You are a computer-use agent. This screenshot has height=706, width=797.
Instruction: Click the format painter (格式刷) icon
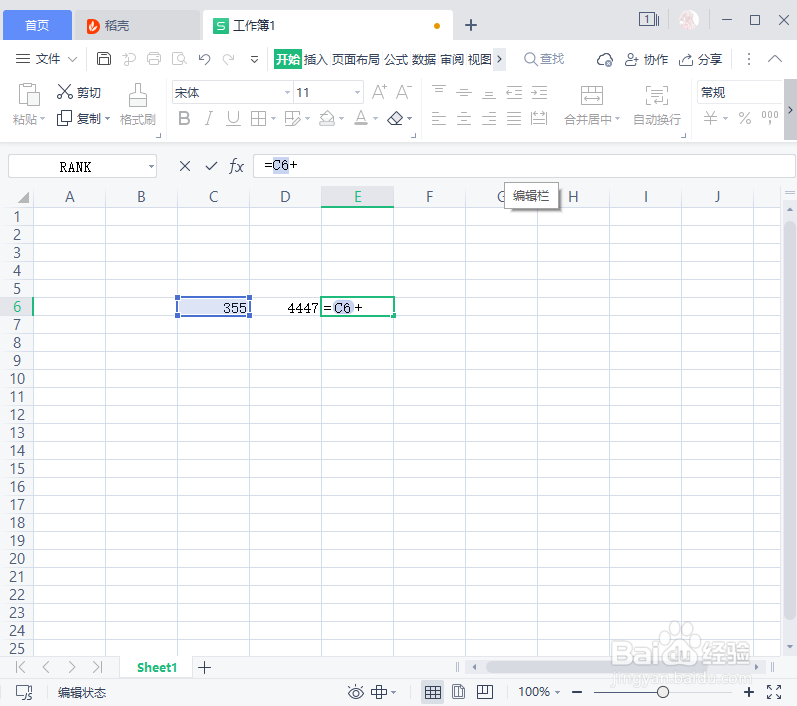(138, 95)
